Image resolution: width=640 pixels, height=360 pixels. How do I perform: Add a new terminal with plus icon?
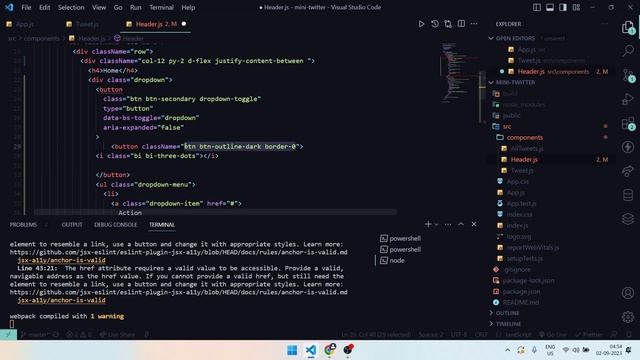[428, 224]
